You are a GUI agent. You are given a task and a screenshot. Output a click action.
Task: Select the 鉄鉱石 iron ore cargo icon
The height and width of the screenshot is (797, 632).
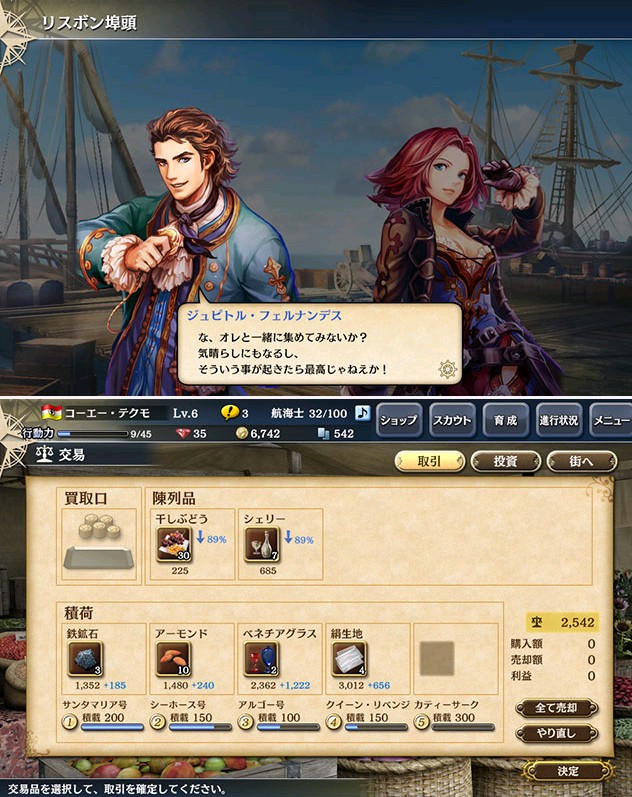[85, 659]
